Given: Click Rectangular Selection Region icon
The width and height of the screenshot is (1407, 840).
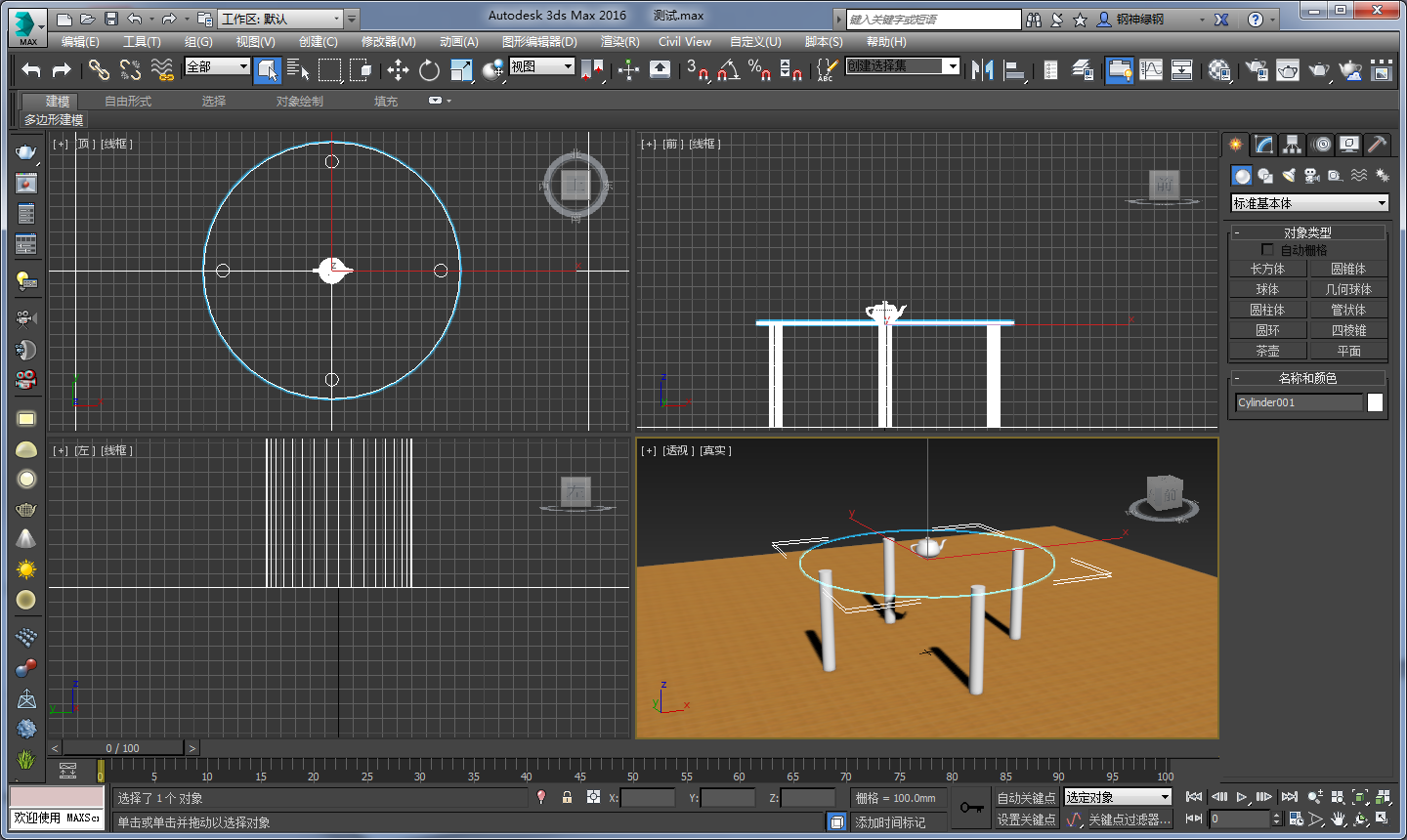Looking at the screenshot, I should tap(330, 69).
